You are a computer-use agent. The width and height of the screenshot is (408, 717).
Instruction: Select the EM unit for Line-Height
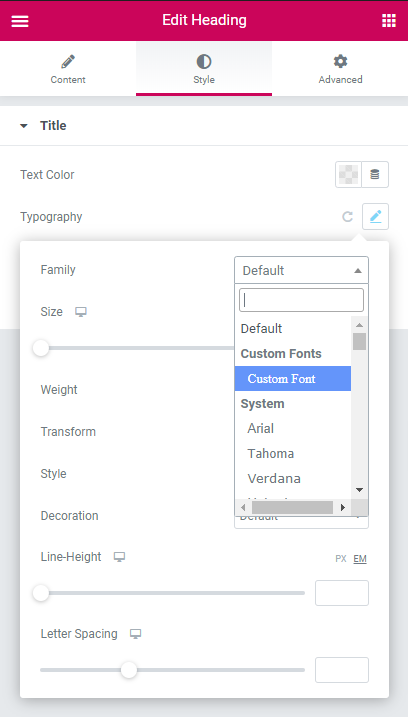[360, 559]
